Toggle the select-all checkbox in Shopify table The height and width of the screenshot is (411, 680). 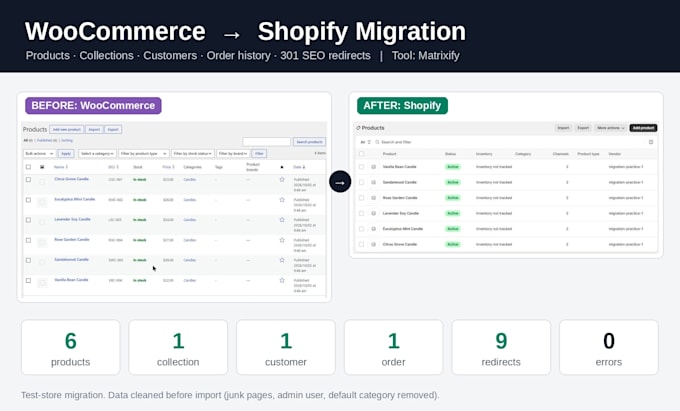click(x=361, y=154)
